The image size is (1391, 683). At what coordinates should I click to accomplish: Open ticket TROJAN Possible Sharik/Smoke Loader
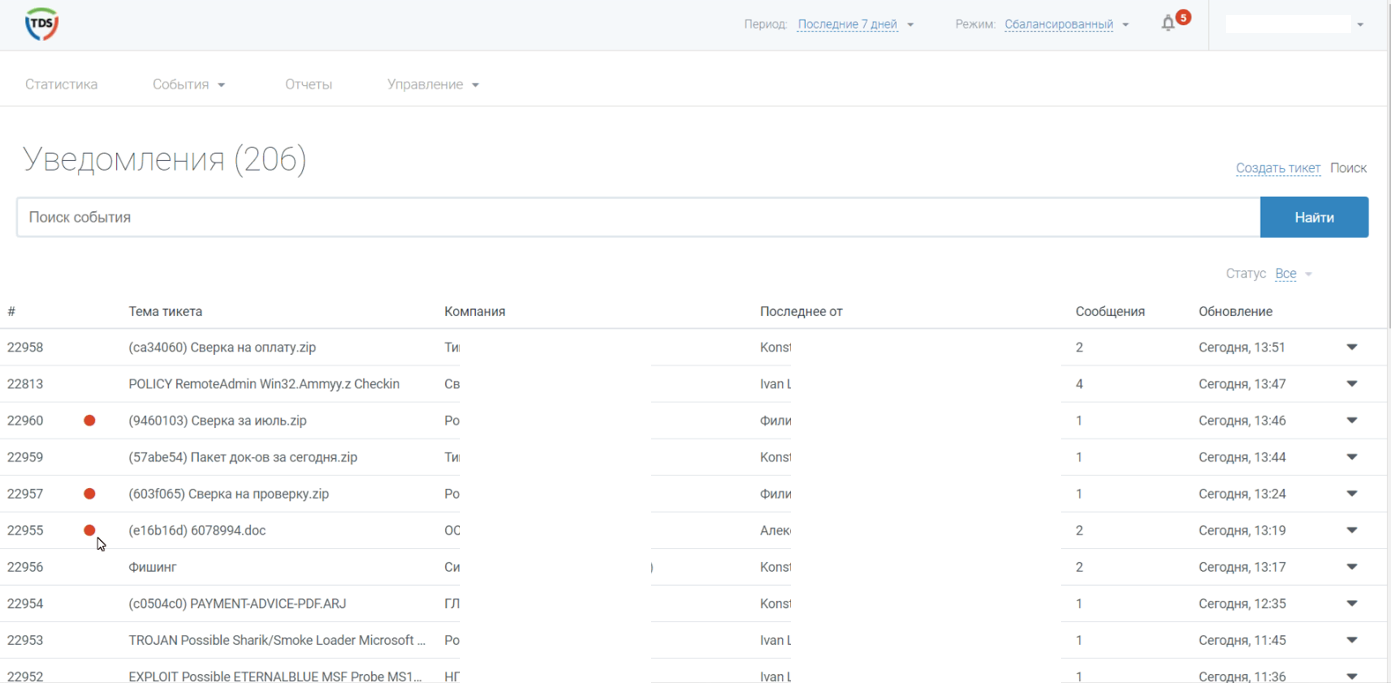tap(277, 640)
